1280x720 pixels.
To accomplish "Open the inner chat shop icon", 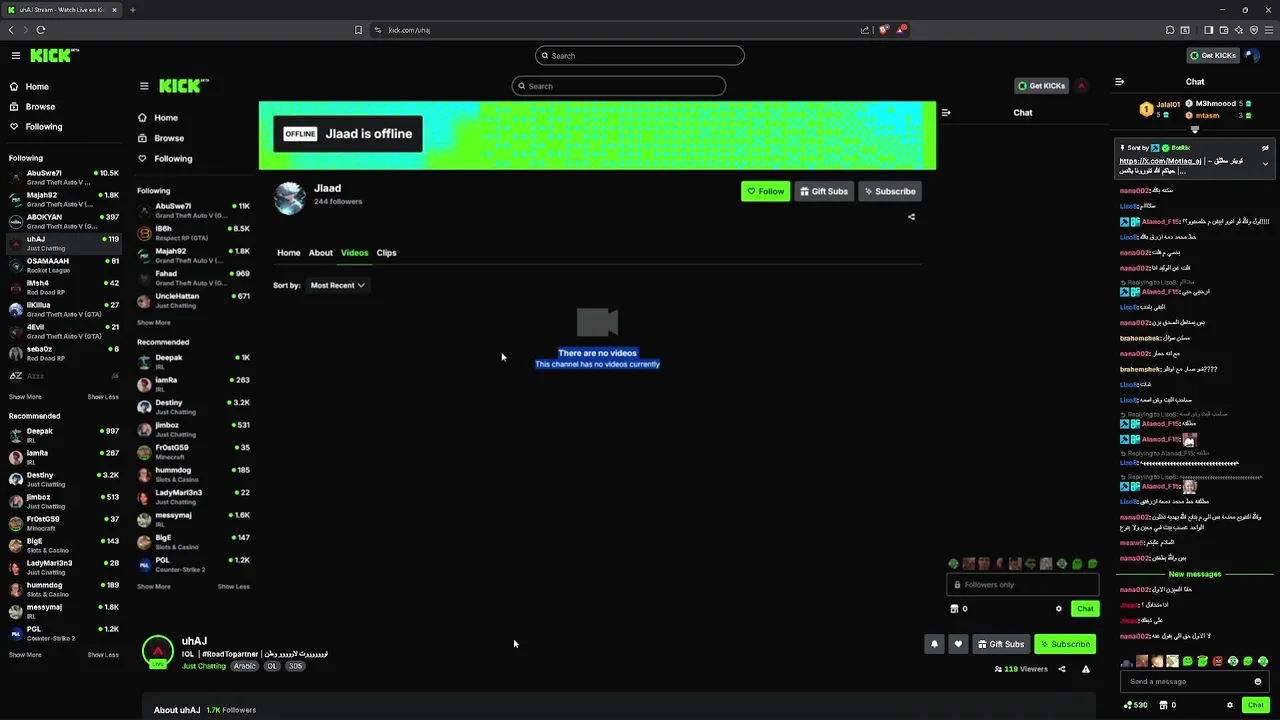I will [x=954, y=609].
